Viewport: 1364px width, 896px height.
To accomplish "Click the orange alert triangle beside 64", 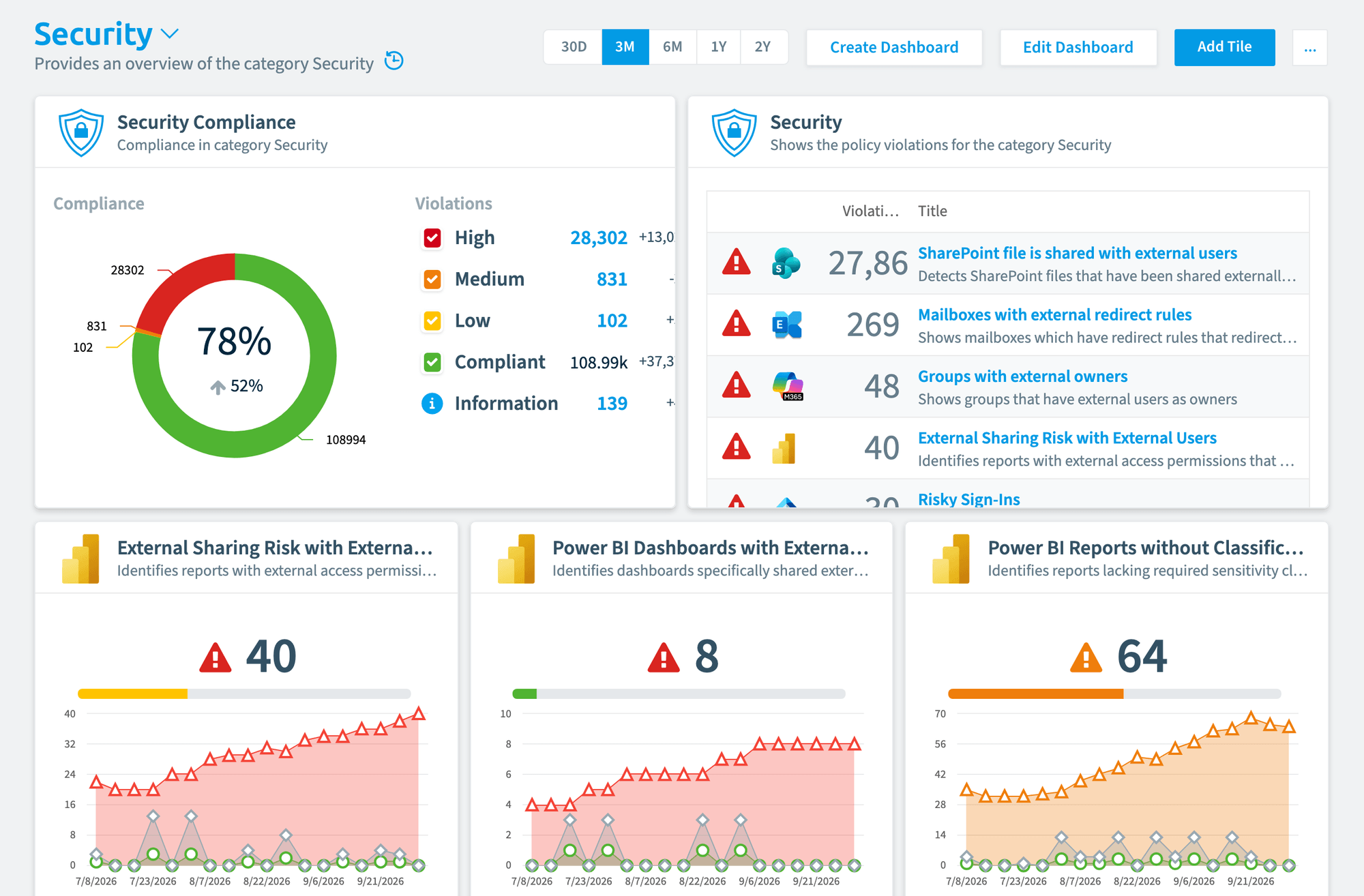I will [x=1086, y=658].
